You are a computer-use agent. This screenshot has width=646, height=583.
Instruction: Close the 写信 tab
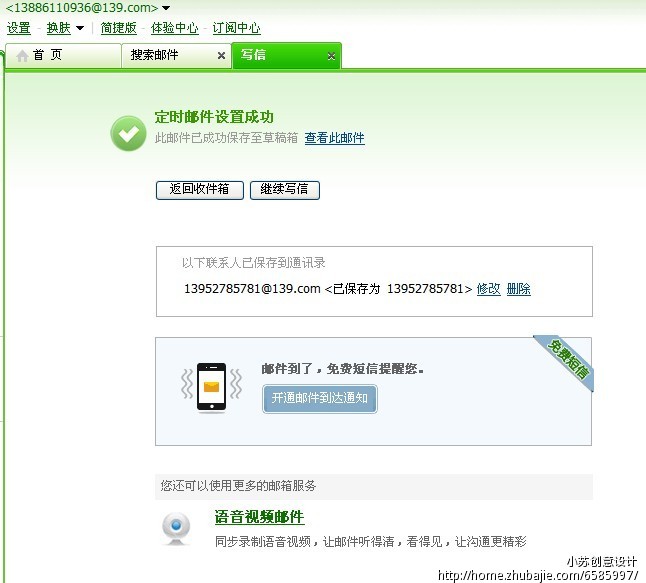click(x=332, y=56)
